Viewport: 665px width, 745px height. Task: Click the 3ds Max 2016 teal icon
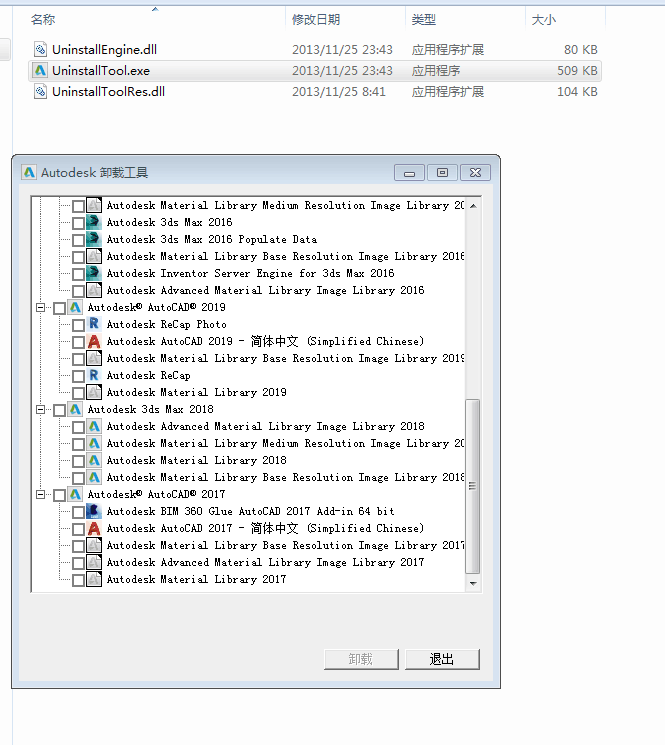coord(94,222)
